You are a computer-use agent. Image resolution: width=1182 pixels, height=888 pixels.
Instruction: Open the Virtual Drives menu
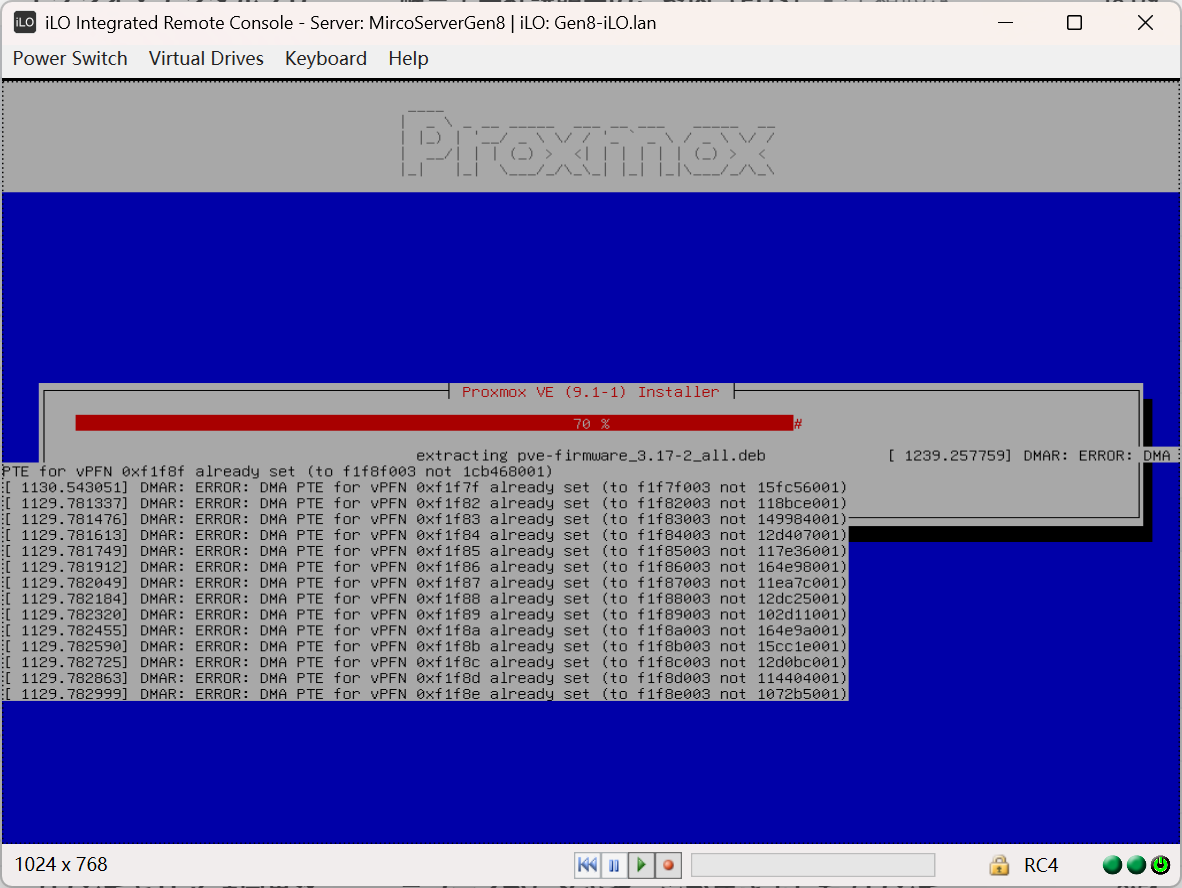coord(206,59)
